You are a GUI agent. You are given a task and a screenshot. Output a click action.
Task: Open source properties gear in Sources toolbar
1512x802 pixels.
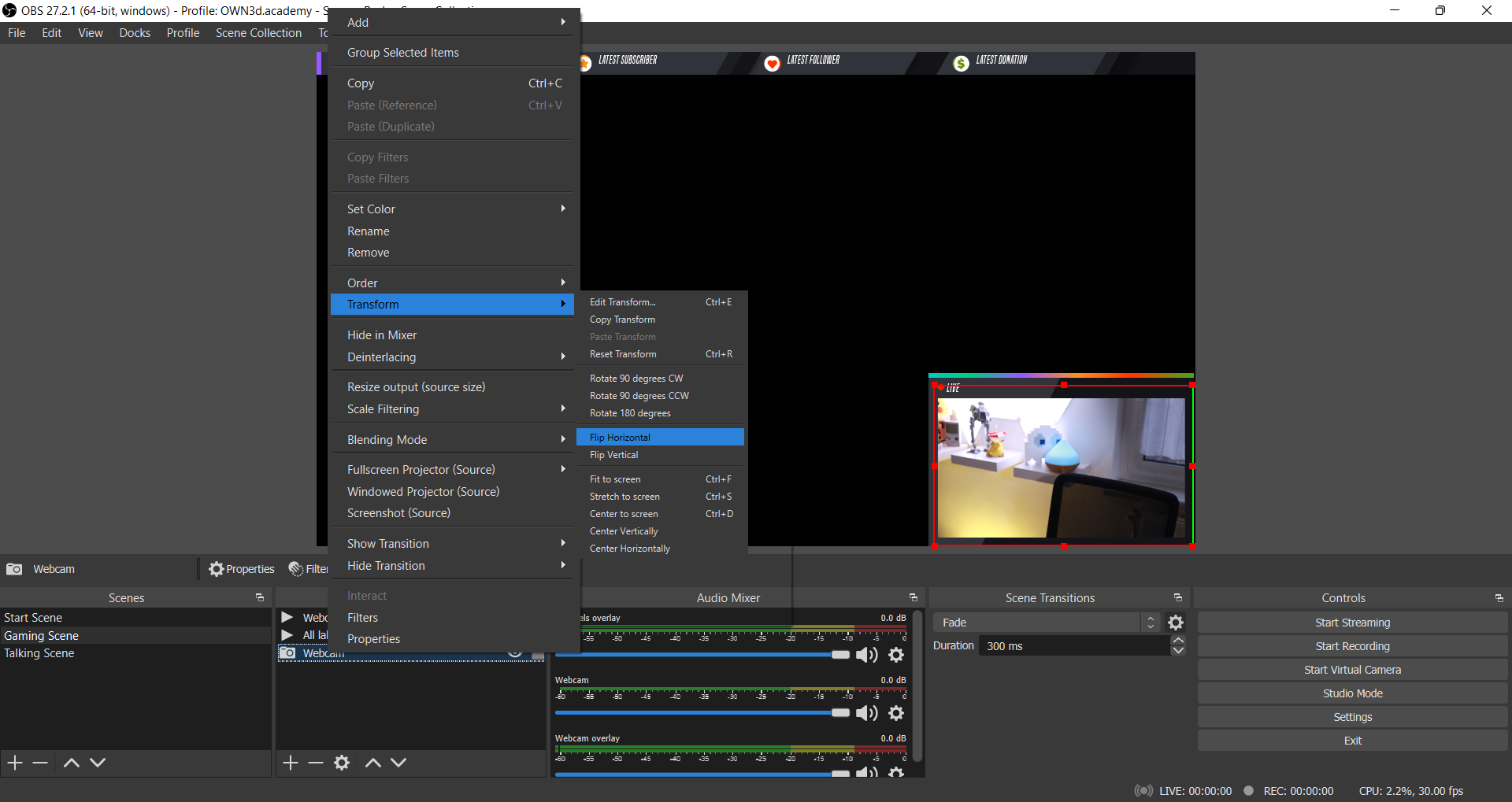pos(342,763)
